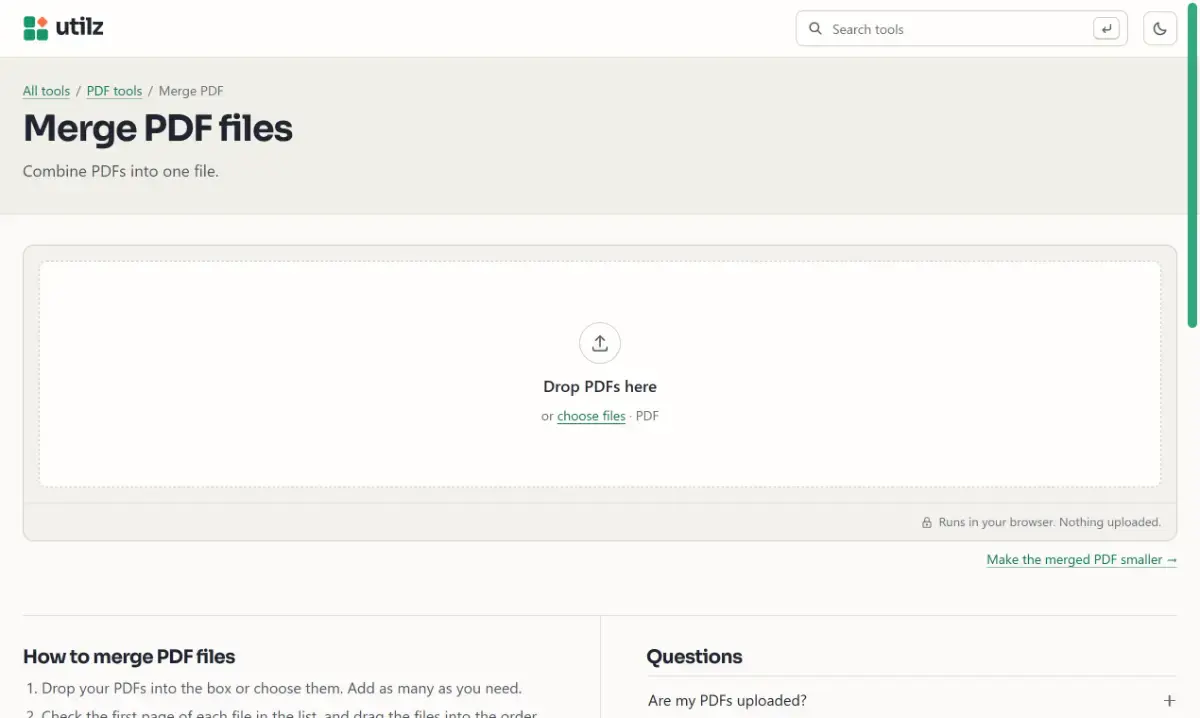
Task: Click the enter key icon in search
Action: point(1106,29)
